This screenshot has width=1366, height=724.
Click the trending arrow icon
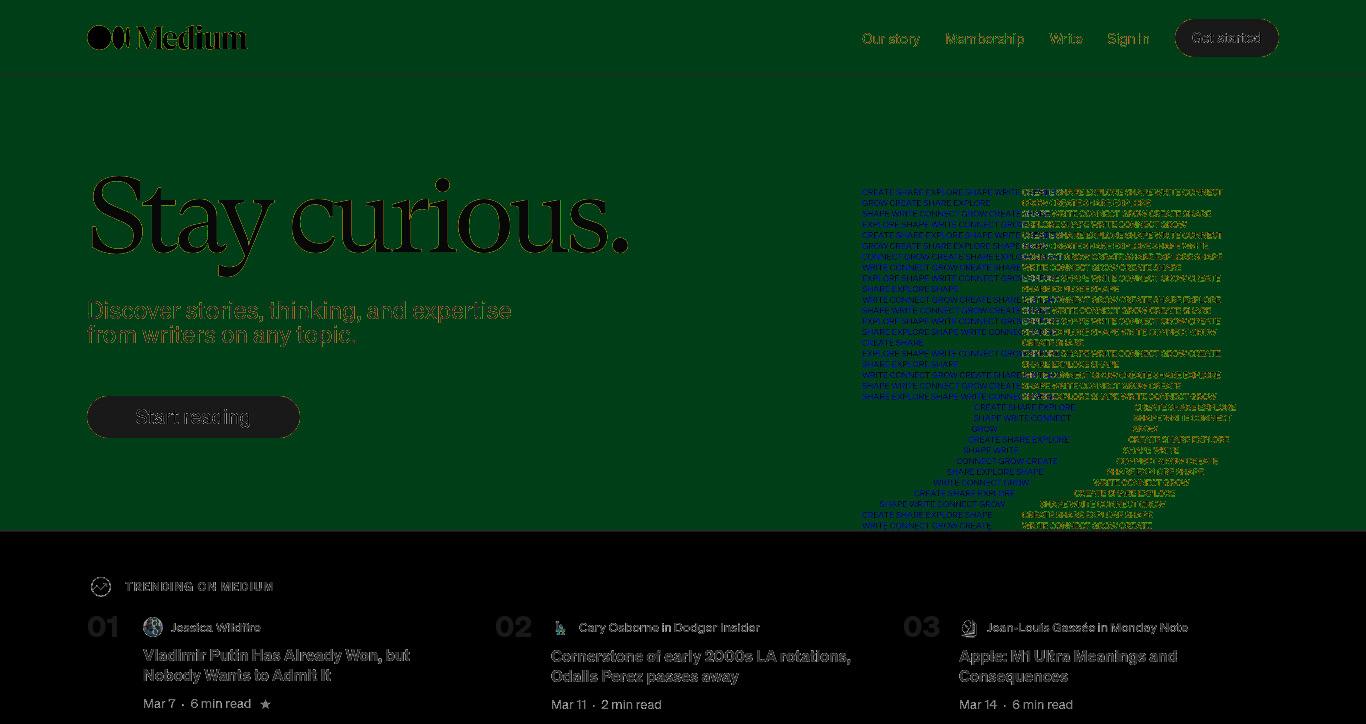101,587
